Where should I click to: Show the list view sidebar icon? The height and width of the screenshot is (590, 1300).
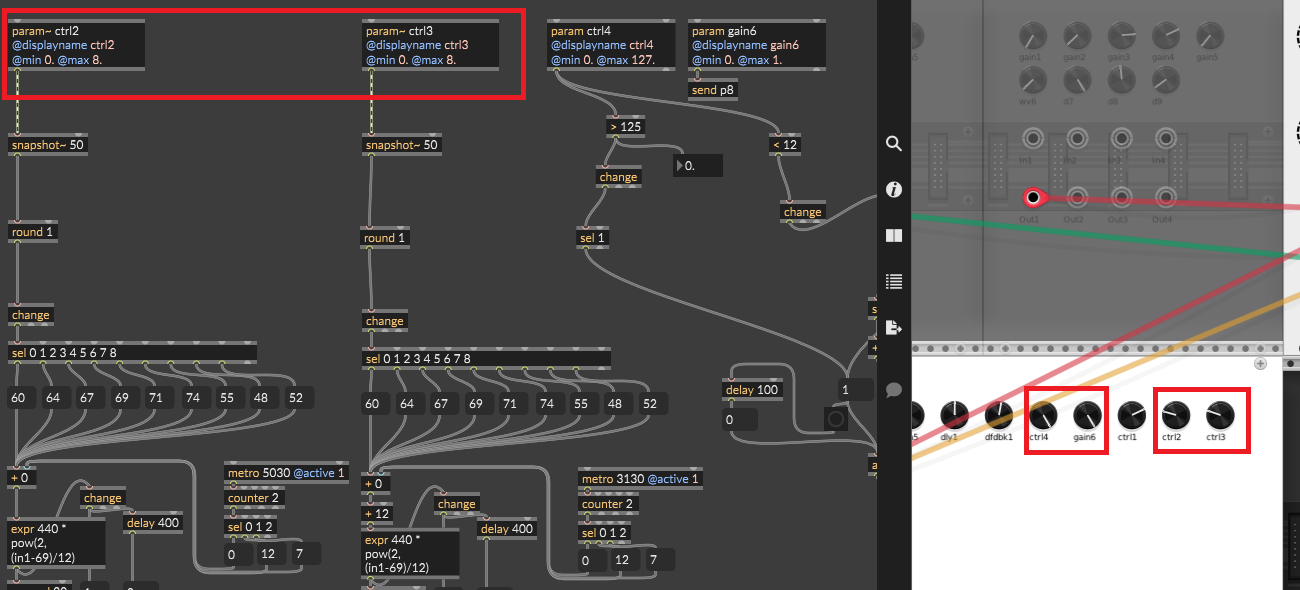tap(894, 281)
